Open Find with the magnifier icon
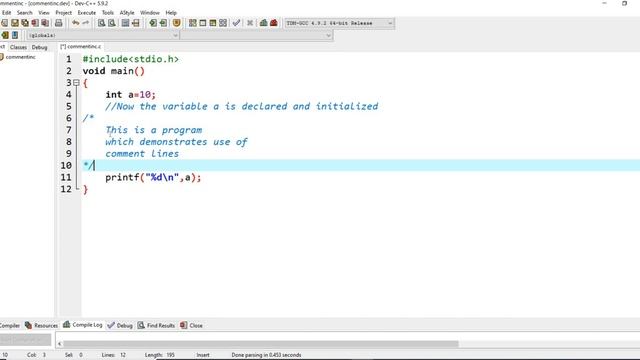640x360 pixels. [x=101, y=23]
